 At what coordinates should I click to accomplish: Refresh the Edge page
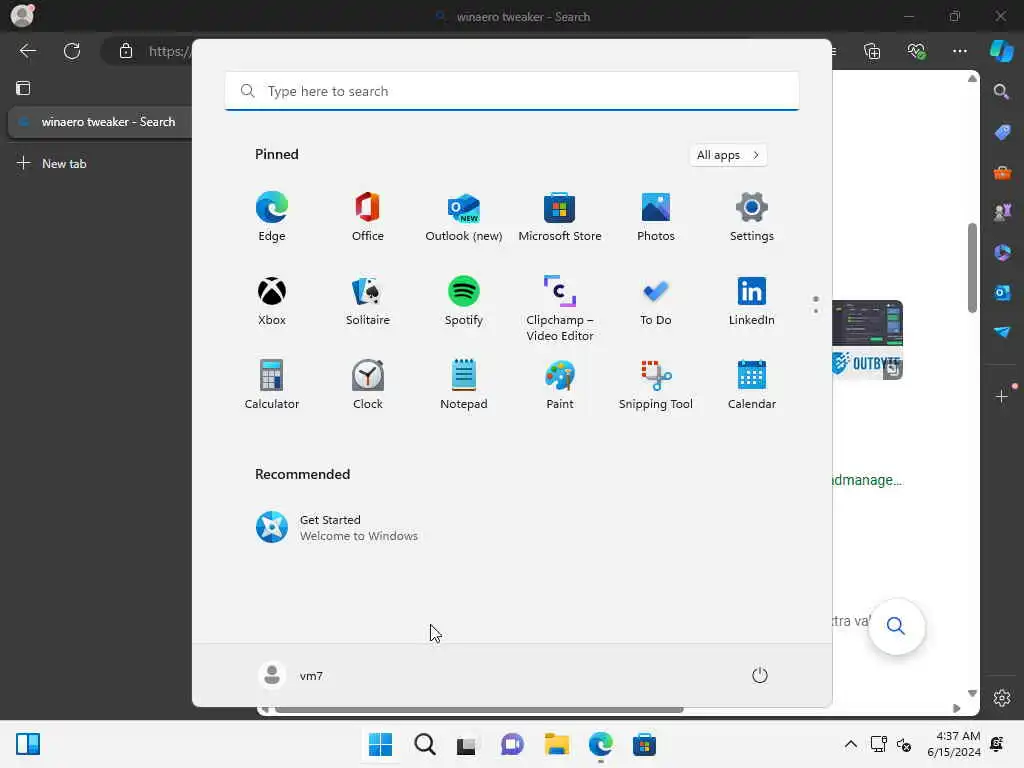(72, 51)
